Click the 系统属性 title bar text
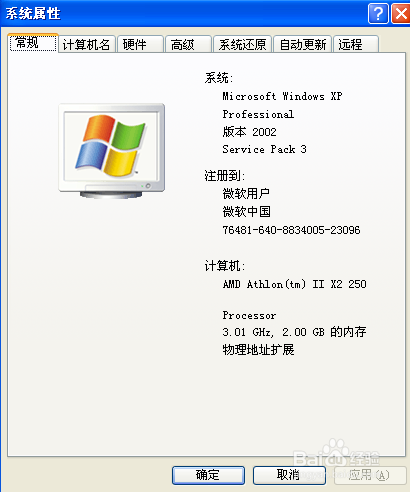The width and height of the screenshot is (410, 492). (x=33, y=14)
